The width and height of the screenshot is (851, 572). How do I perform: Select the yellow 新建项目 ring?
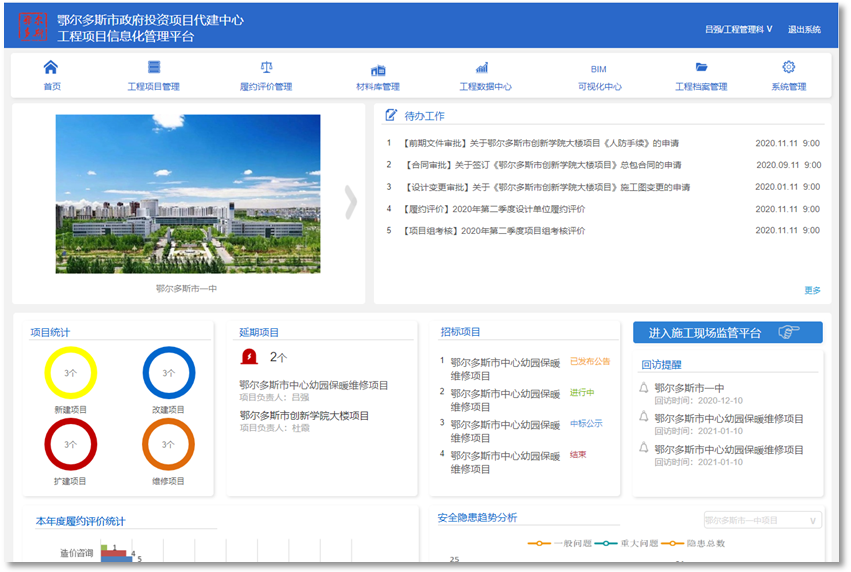click(x=71, y=373)
